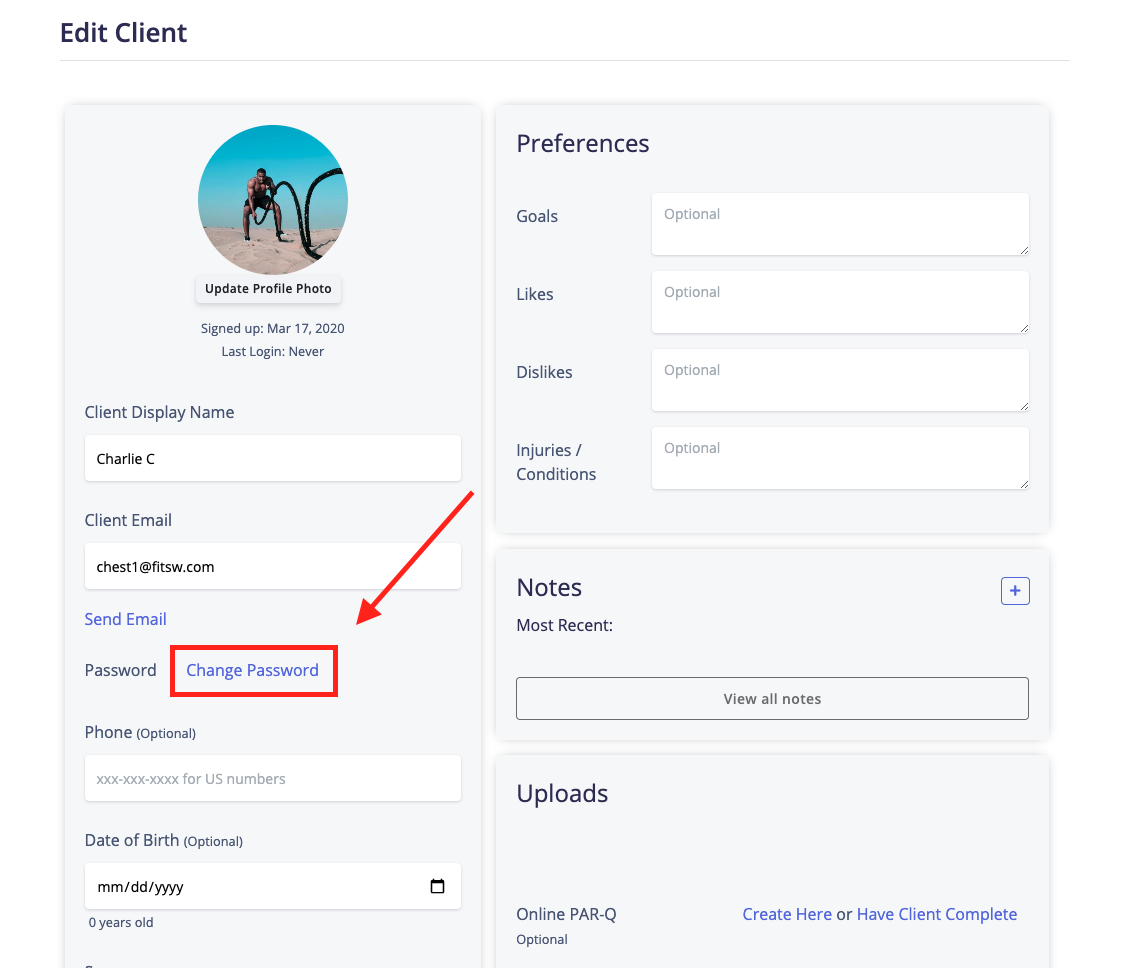This screenshot has height=968, width=1122.
Task: Click the Goals textarea resize handle
Action: tap(1024, 249)
